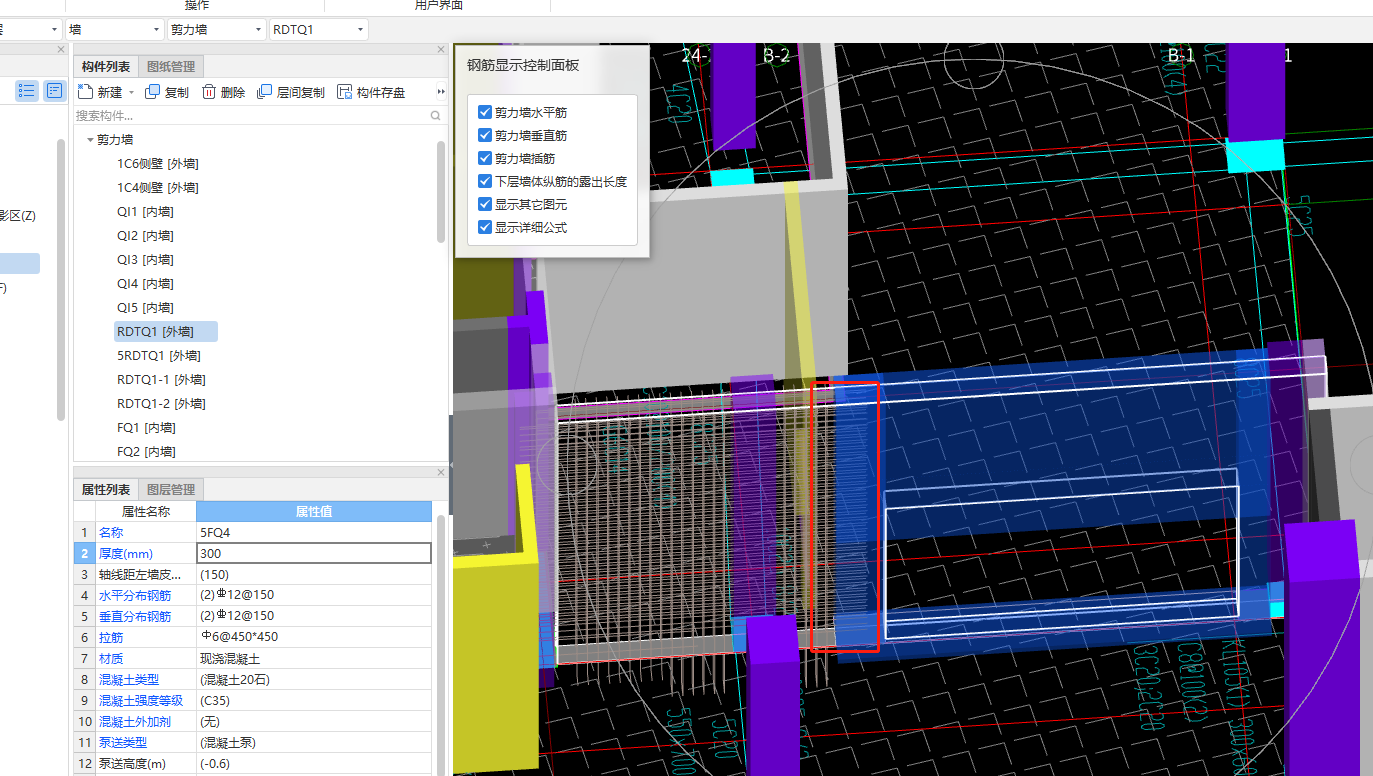Click the 复制 copy icon
The width and height of the screenshot is (1373, 776).
pyautogui.click(x=153, y=92)
